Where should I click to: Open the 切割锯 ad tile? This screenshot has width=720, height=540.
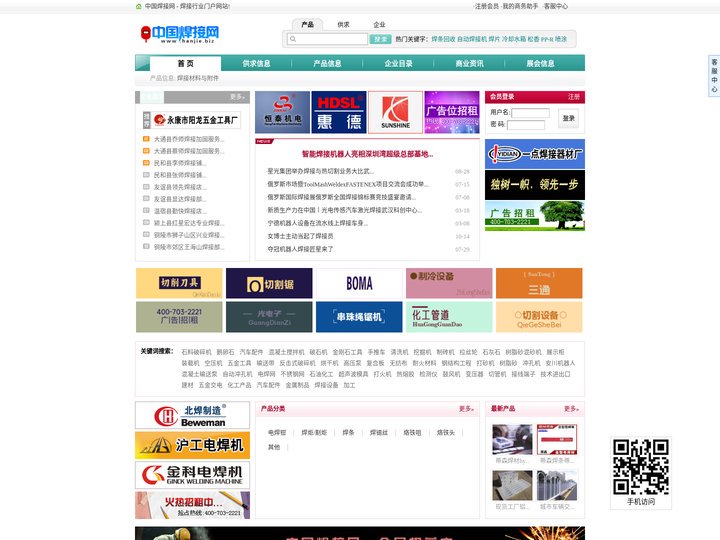tap(269, 283)
